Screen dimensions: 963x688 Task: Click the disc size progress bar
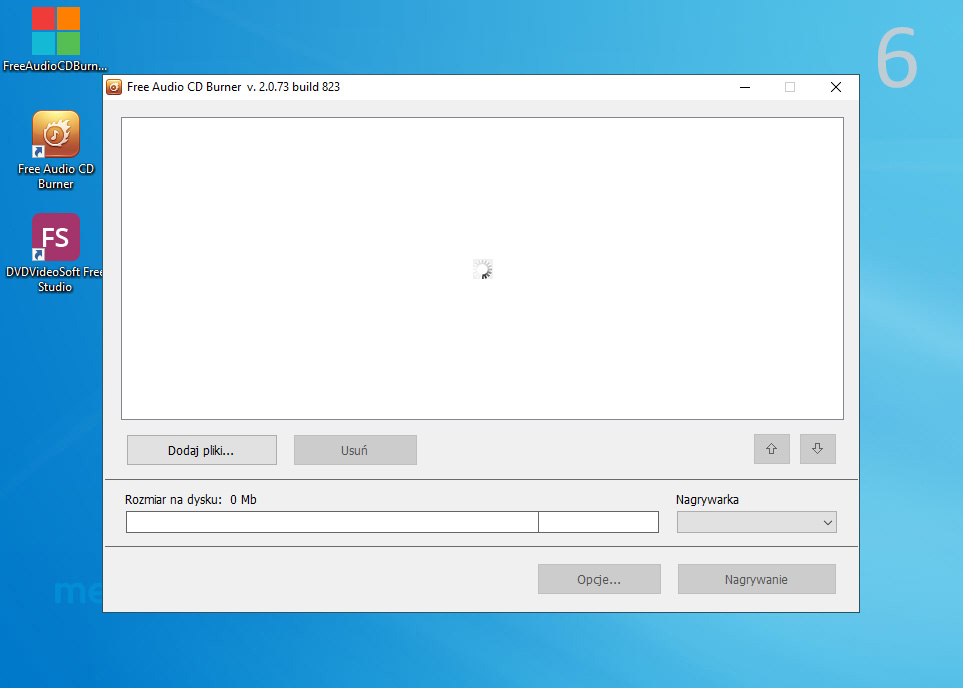pos(392,522)
